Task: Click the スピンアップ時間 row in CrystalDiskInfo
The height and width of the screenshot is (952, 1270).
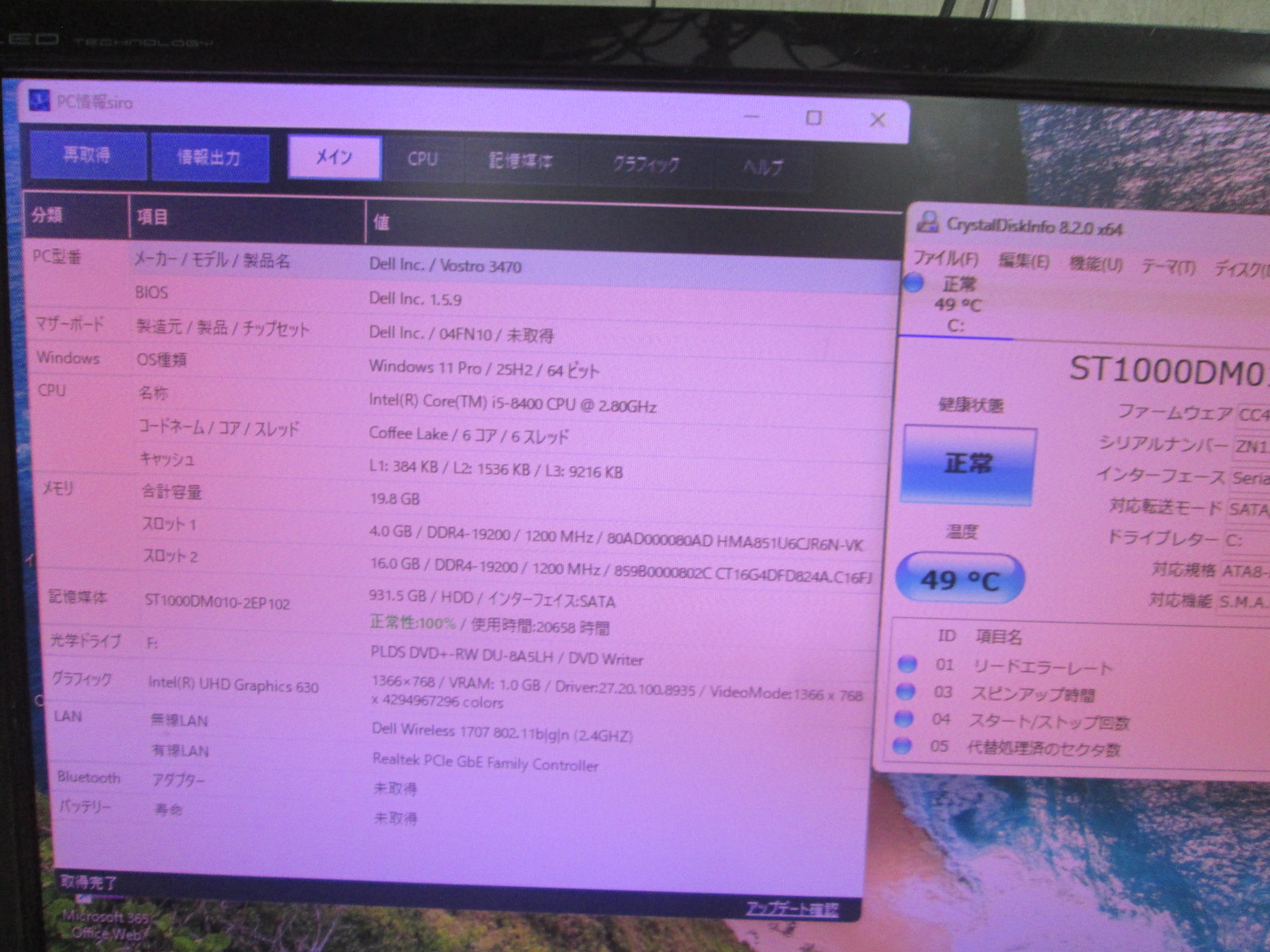Action: [x=1033, y=694]
